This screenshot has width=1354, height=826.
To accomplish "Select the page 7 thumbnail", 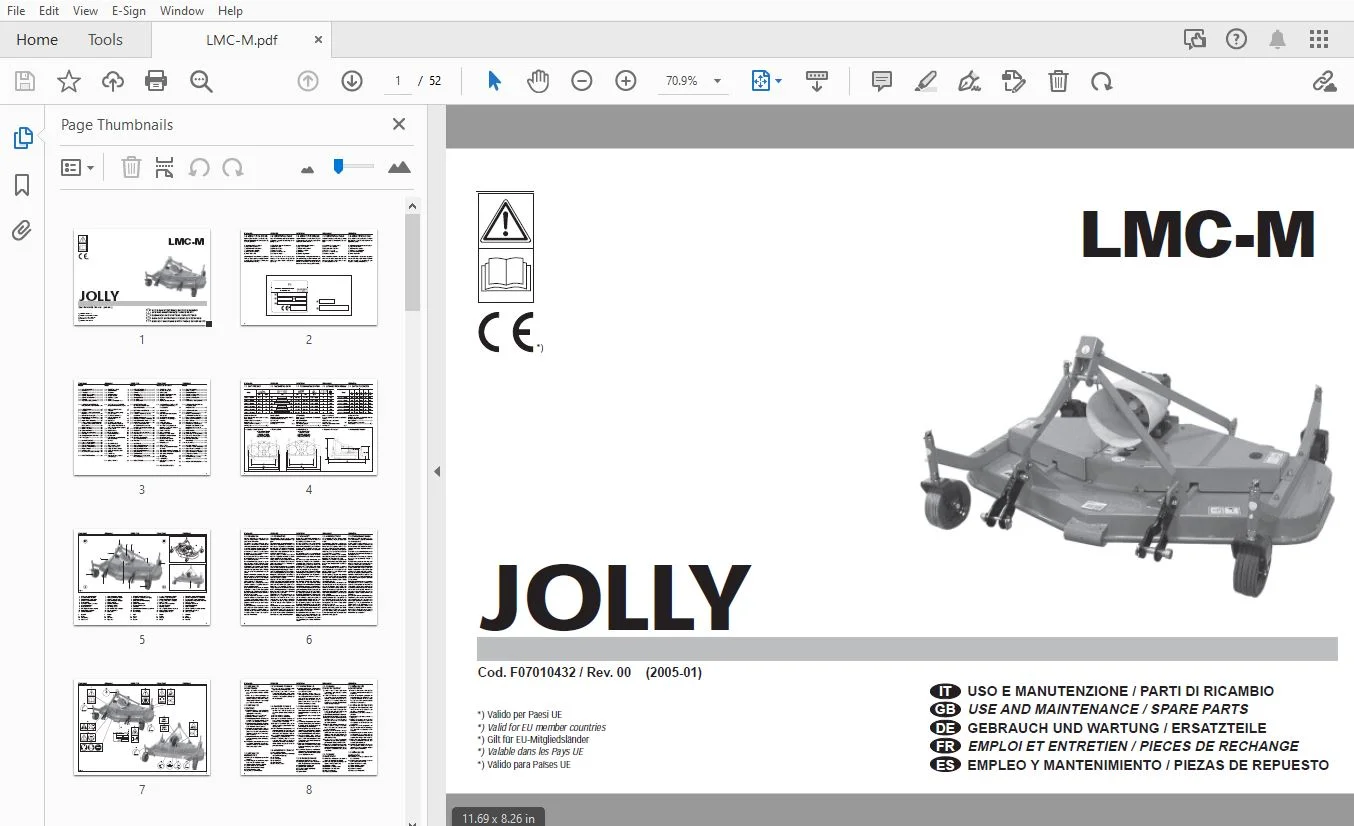I will click(142, 727).
